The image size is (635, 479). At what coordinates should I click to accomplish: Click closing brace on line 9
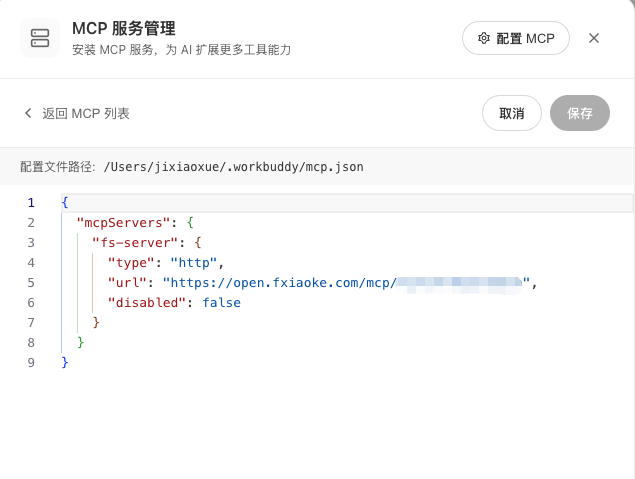[x=65, y=362]
